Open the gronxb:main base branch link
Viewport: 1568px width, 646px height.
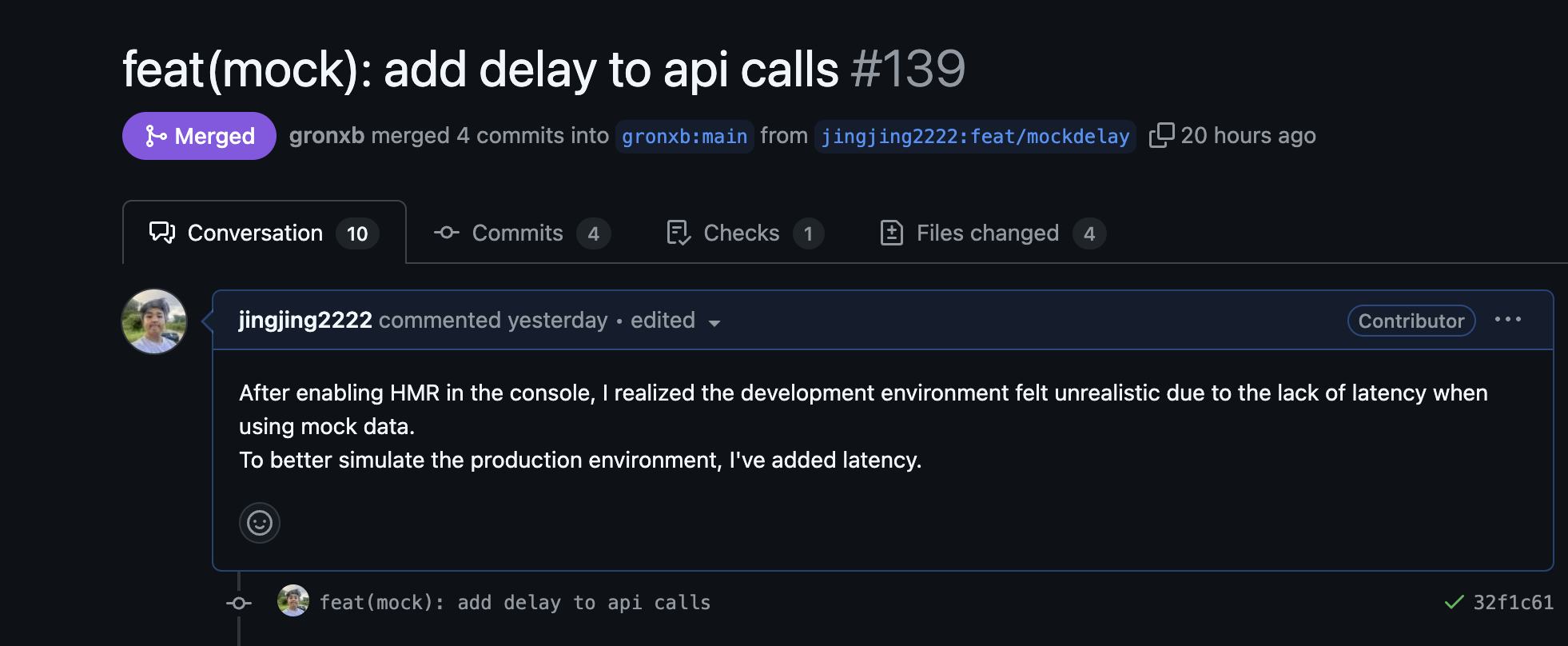(x=685, y=137)
